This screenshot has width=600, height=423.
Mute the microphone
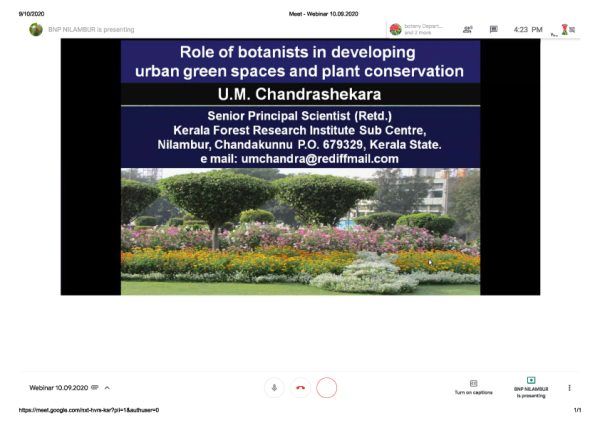tap(274, 387)
